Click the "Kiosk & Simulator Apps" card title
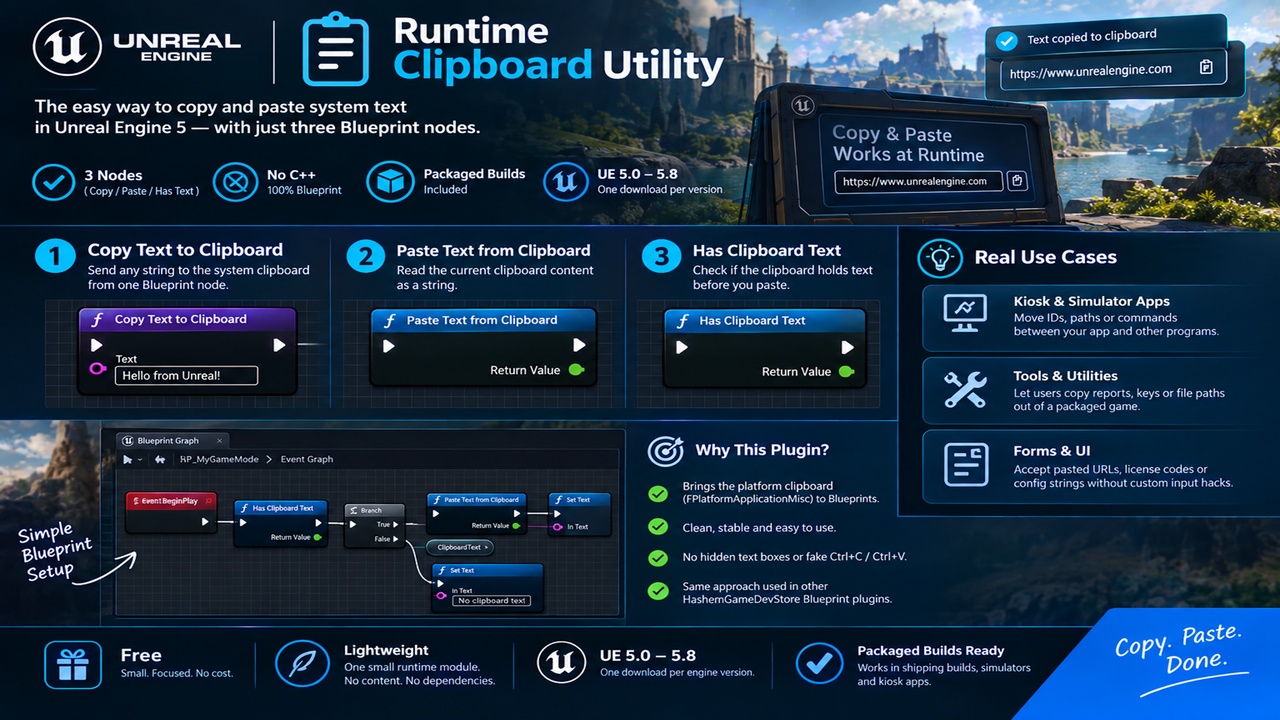 pos(1091,301)
